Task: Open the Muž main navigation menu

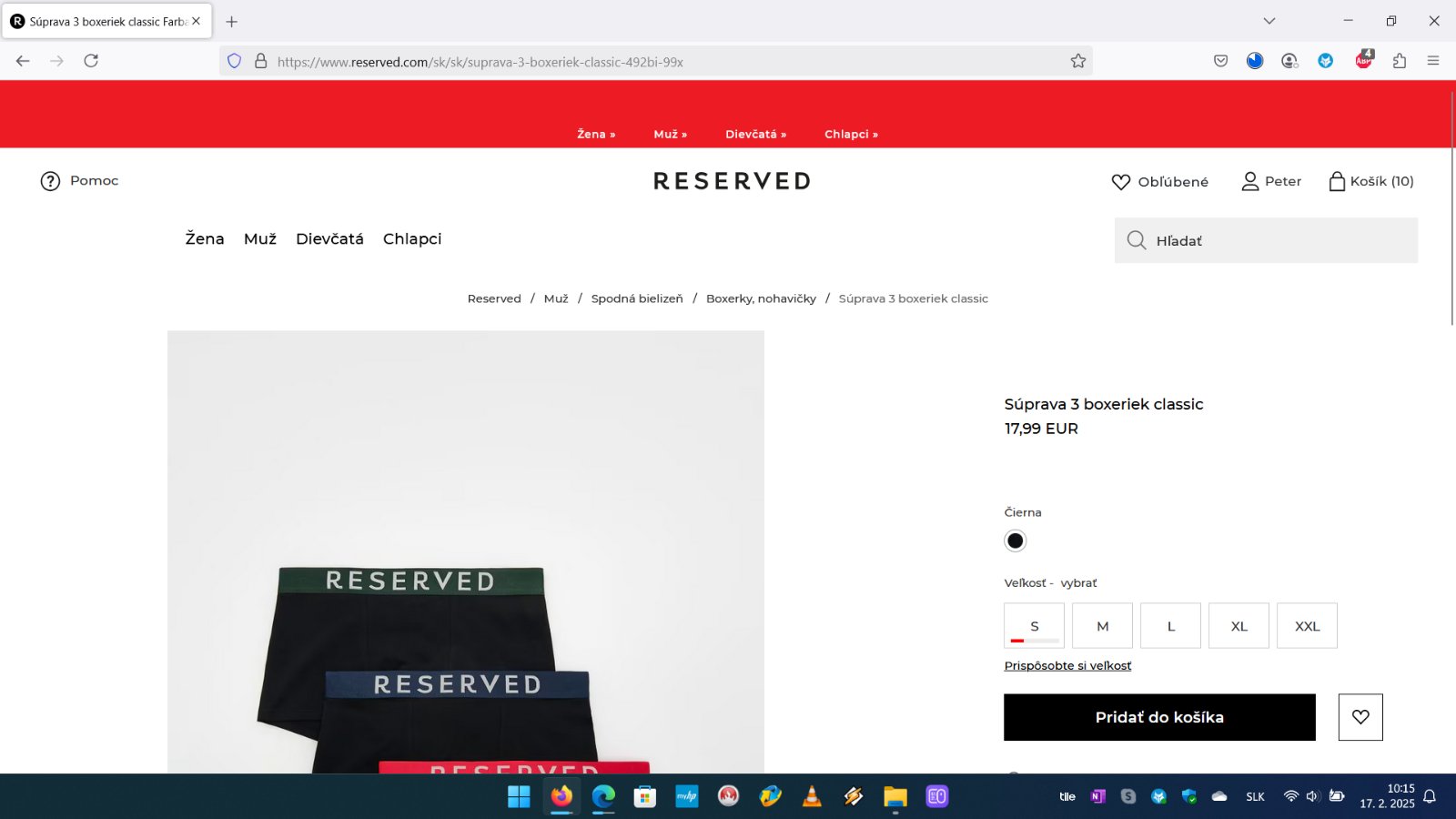Action: click(259, 238)
